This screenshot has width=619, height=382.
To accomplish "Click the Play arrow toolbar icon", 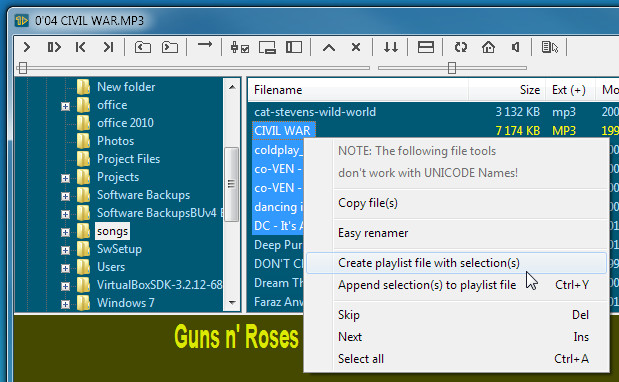I will point(27,47).
